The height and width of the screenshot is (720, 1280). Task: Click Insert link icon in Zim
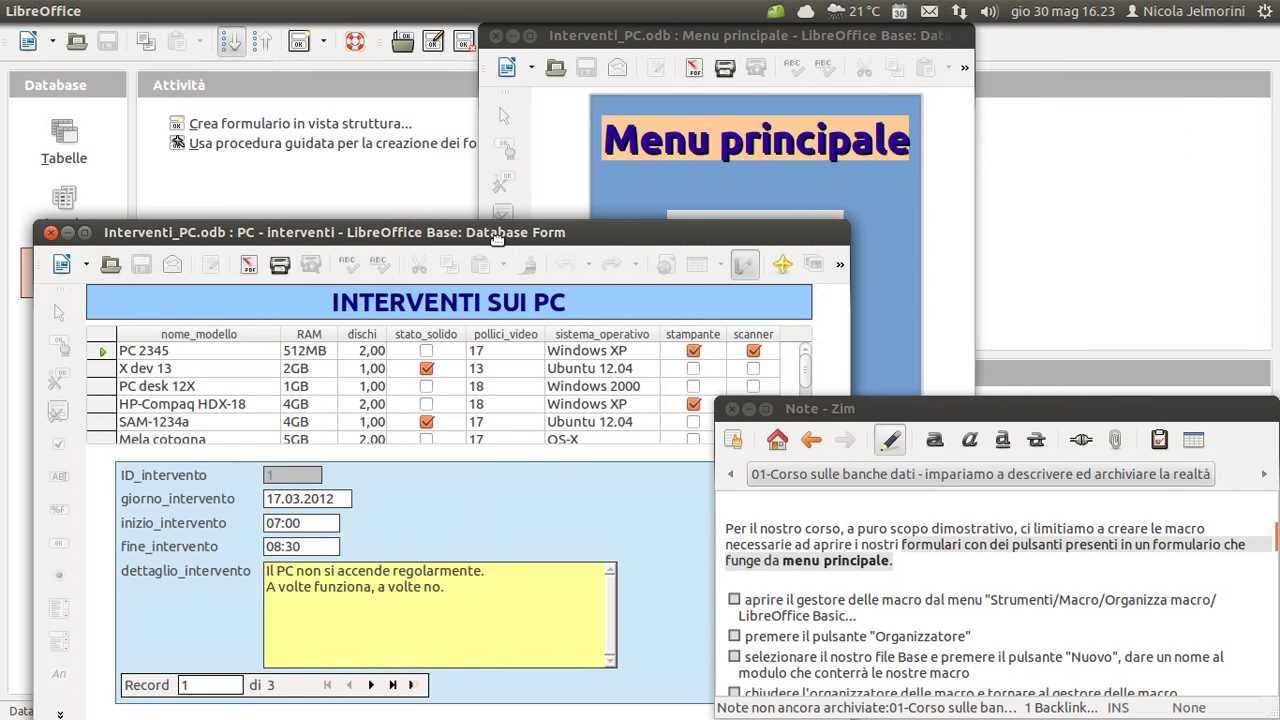pos(1081,439)
